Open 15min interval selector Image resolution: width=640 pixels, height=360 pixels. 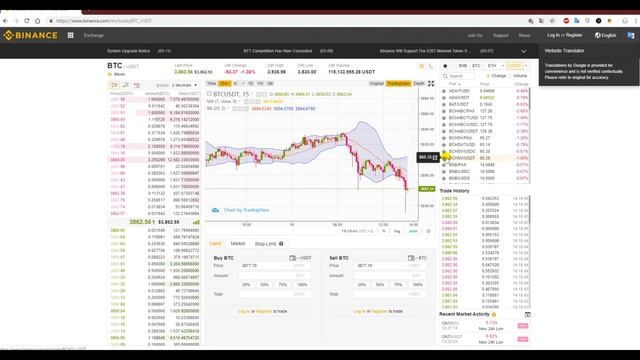click(x=224, y=84)
